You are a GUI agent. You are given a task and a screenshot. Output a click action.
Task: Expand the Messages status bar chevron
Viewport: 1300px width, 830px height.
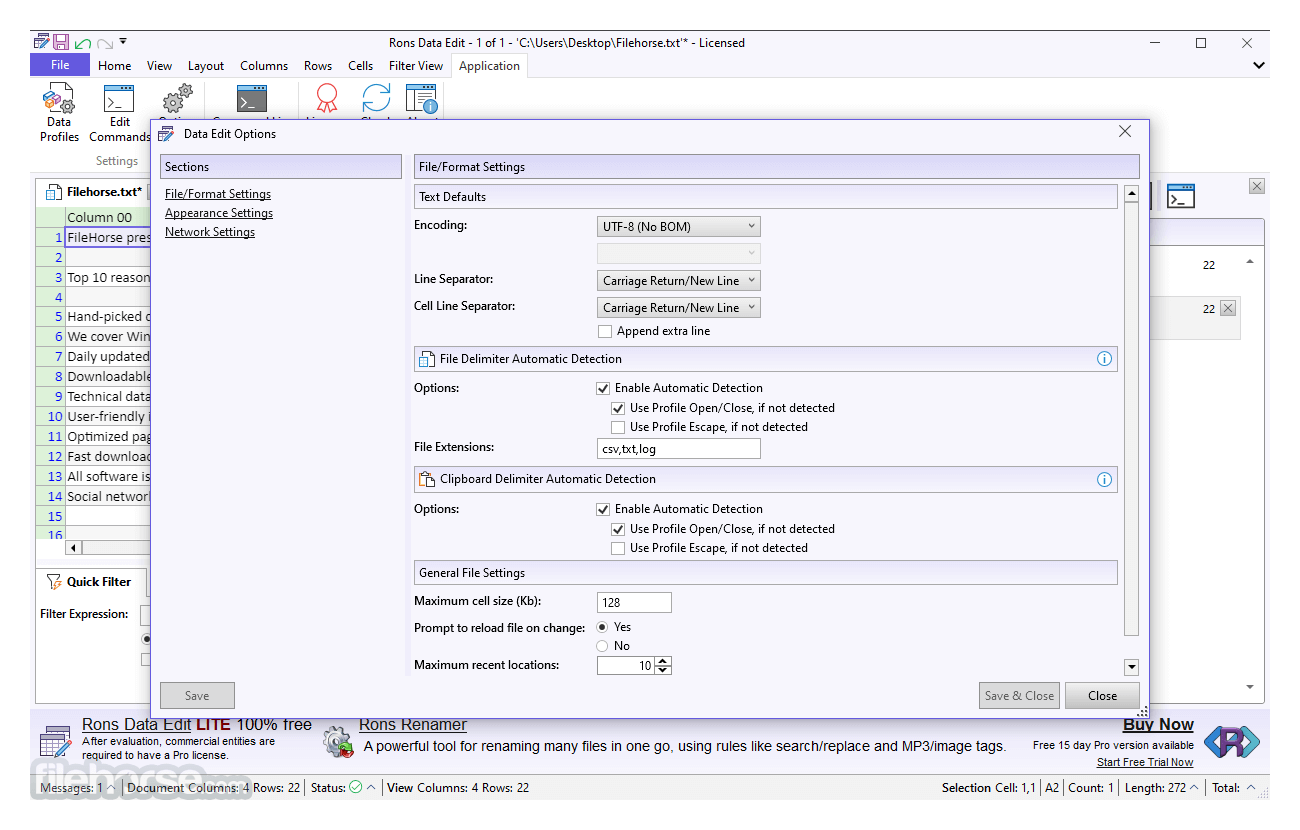tap(111, 788)
